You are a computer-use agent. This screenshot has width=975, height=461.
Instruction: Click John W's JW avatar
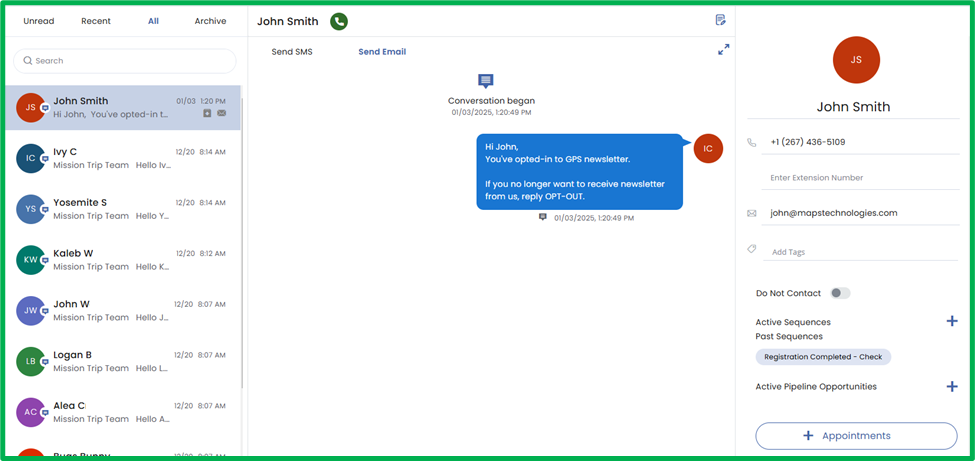click(x=30, y=311)
